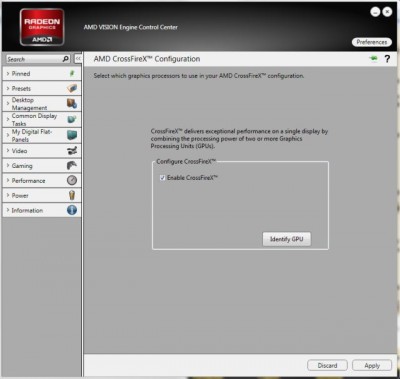Minimize the Control Center window
The height and width of the screenshot is (379, 400).
[375, 12]
